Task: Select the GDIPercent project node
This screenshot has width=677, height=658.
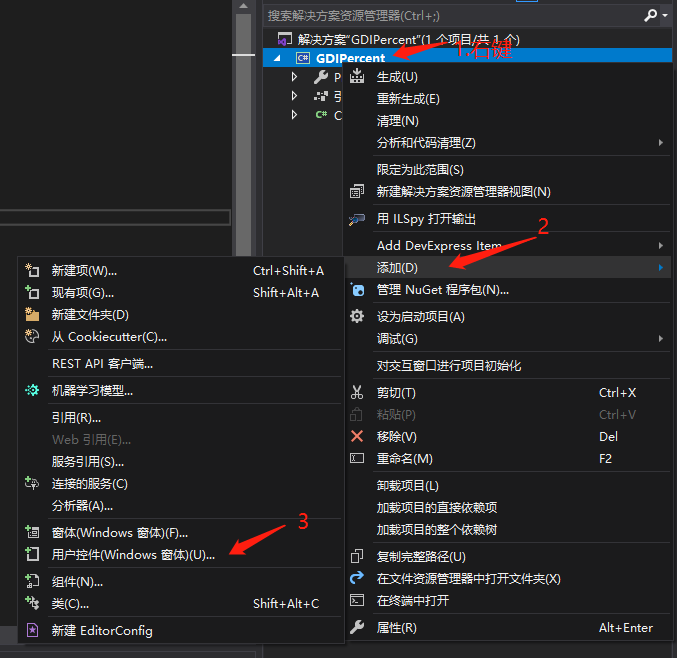Action: point(350,58)
